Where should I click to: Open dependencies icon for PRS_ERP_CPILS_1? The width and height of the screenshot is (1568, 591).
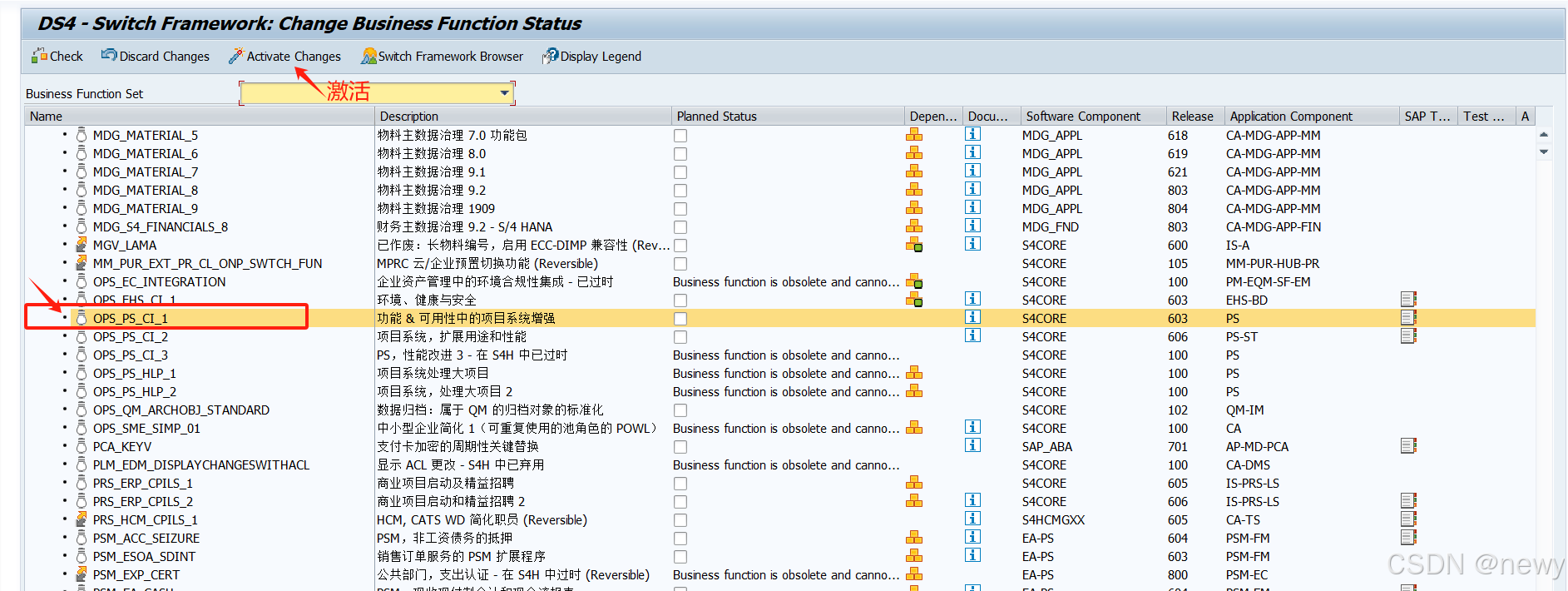914,483
